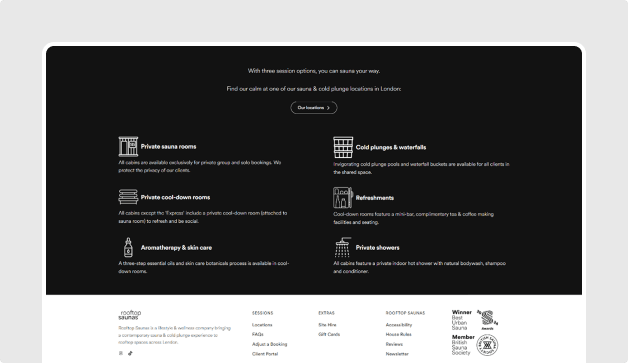Open the Reviews footer link
The height and width of the screenshot is (363, 628).
click(x=394, y=344)
